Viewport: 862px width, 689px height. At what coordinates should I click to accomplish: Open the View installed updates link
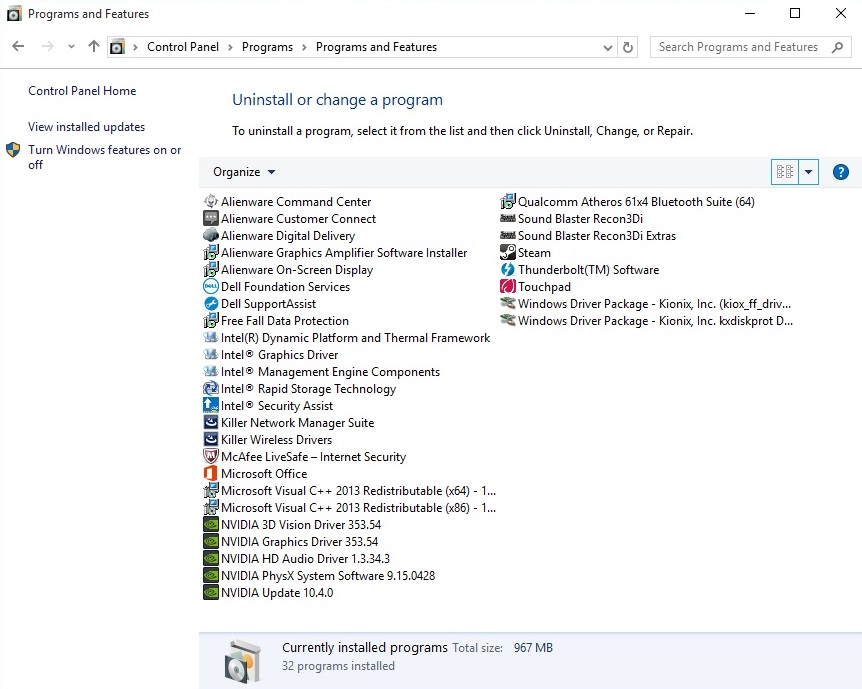coord(86,127)
